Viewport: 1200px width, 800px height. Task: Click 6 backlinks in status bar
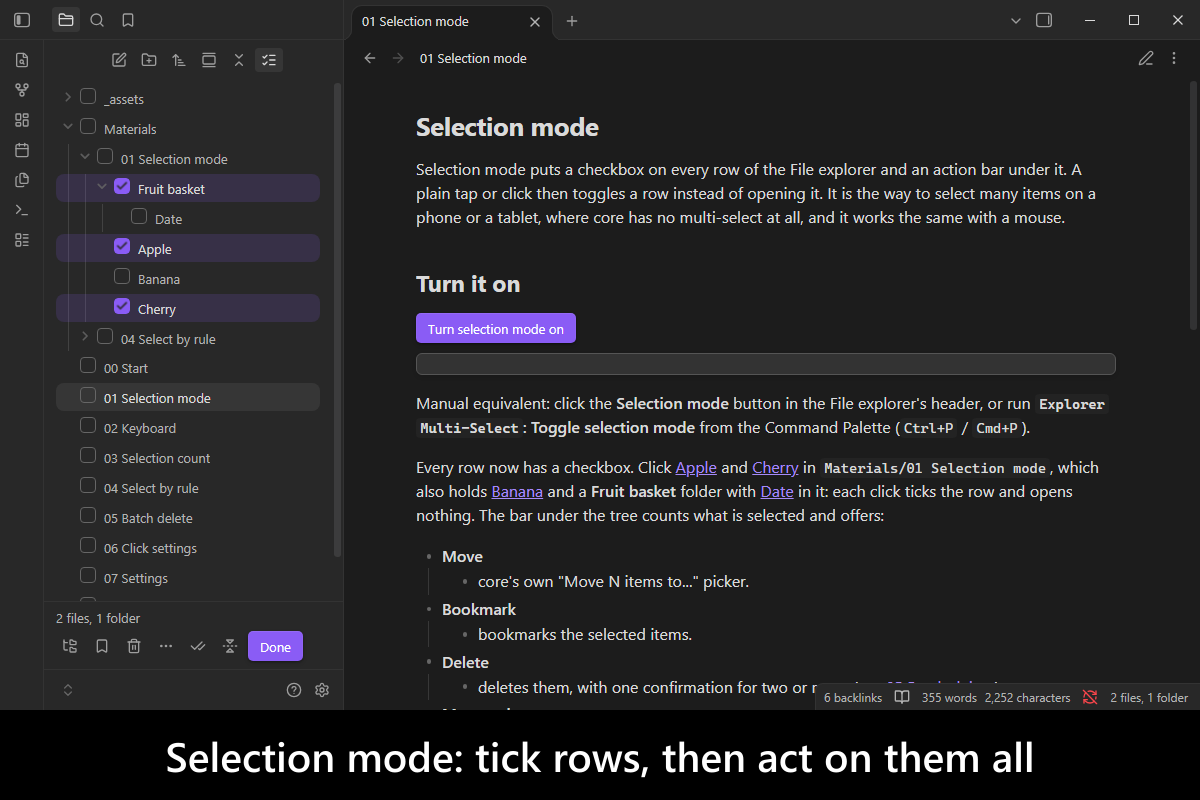pyautogui.click(x=853, y=698)
